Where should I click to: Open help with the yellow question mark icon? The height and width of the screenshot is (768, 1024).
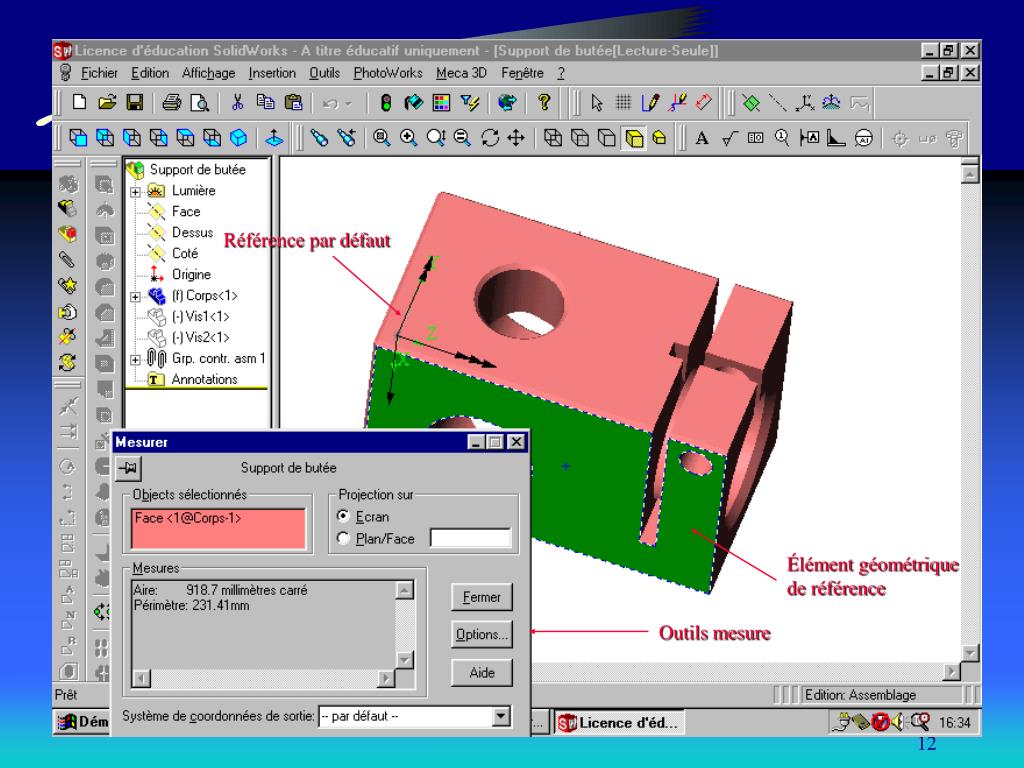(544, 103)
